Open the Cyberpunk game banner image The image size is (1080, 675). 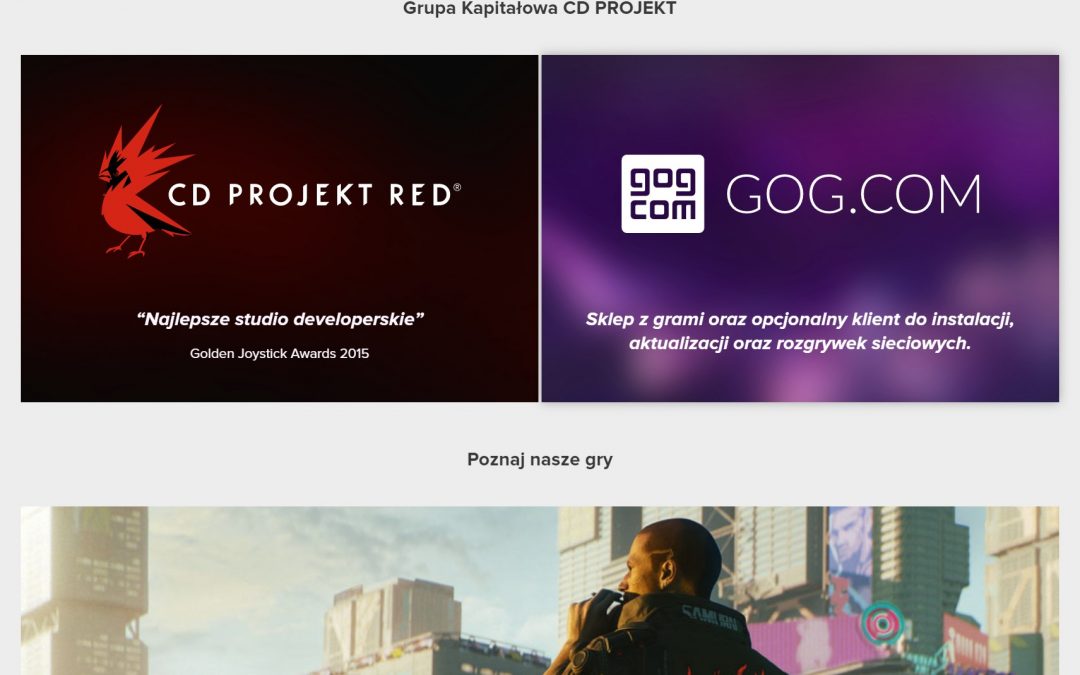tap(539, 591)
